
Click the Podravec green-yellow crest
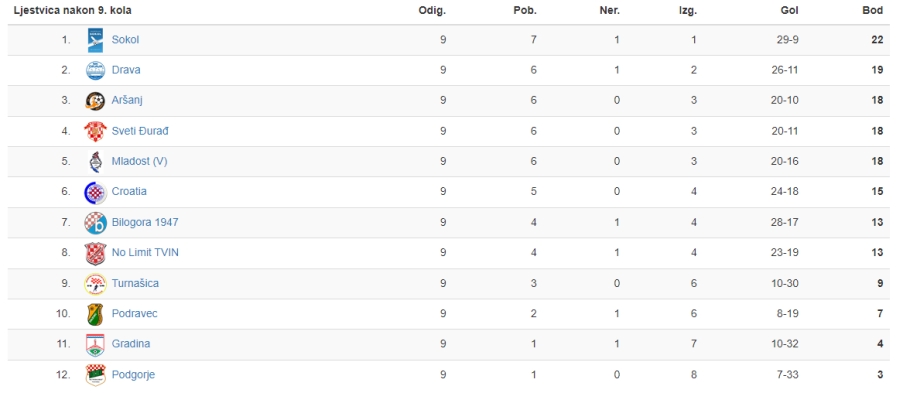[x=96, y=314]
